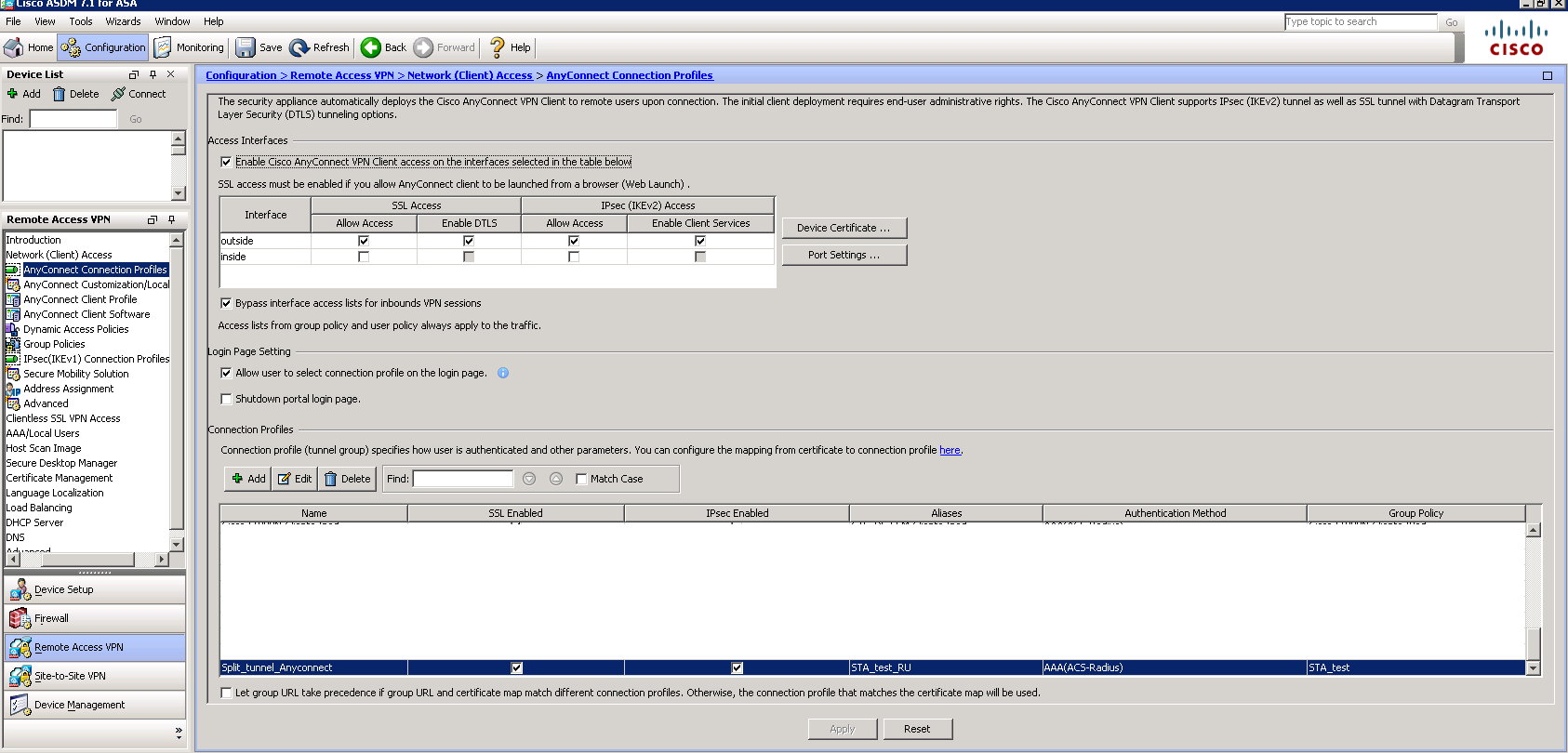
Task: Click Remote Access VPN tree scrollbar down arrow
Action: (177, 545)
